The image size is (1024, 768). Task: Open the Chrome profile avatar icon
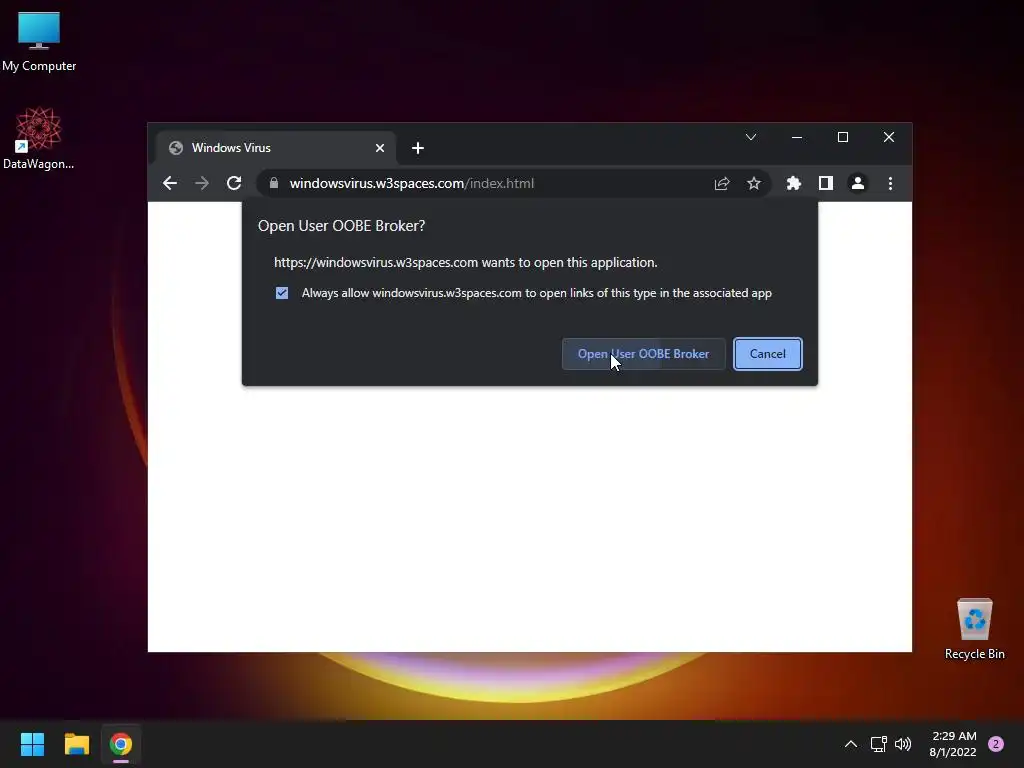coord(857,184)
